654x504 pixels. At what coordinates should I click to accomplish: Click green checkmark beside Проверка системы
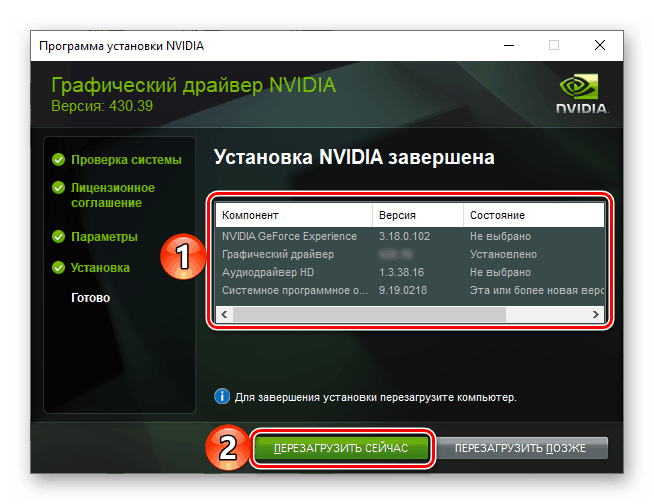tap(58, 160)
